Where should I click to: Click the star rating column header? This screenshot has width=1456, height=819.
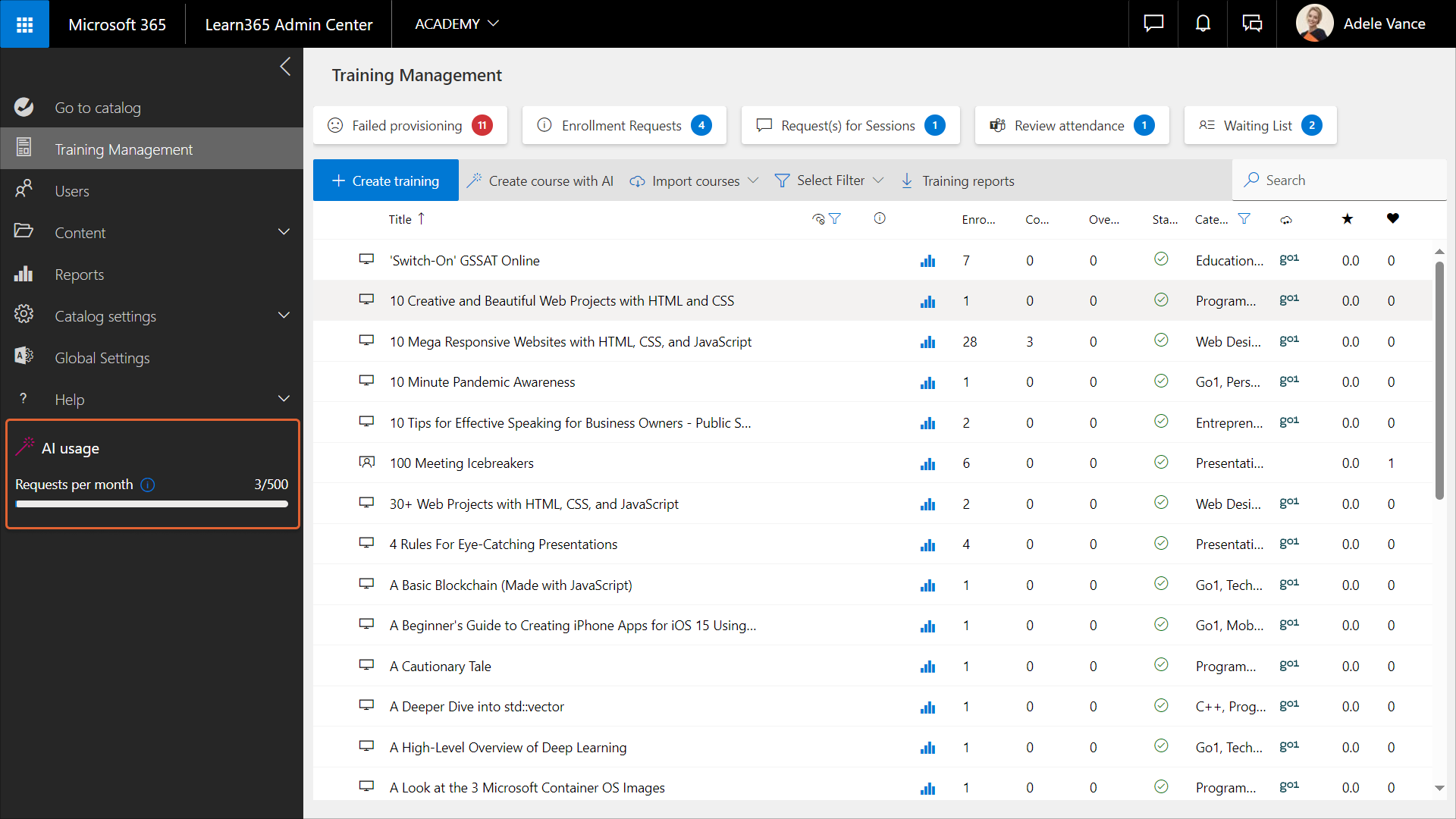point(1347,219)
